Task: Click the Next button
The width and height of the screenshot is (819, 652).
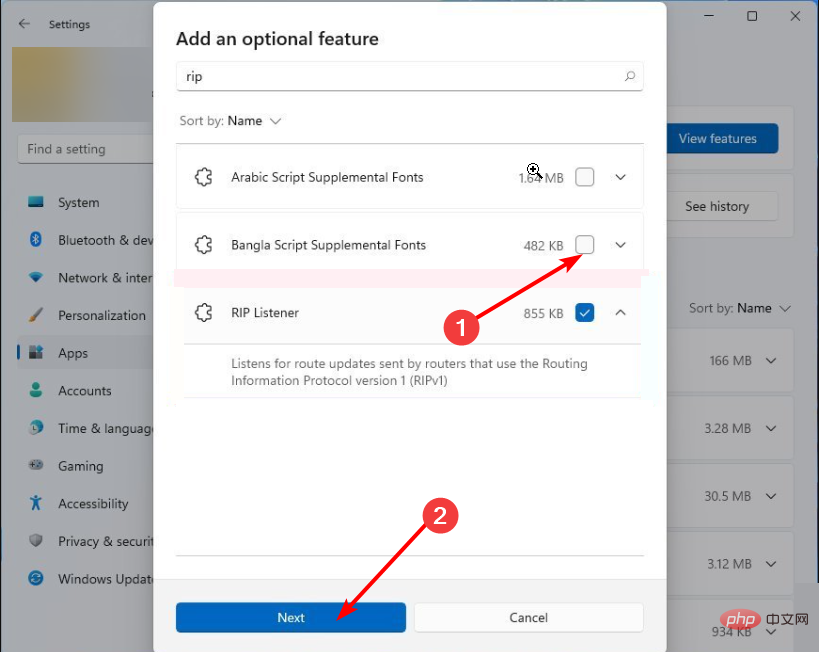Action: click(x=290, y=617)
